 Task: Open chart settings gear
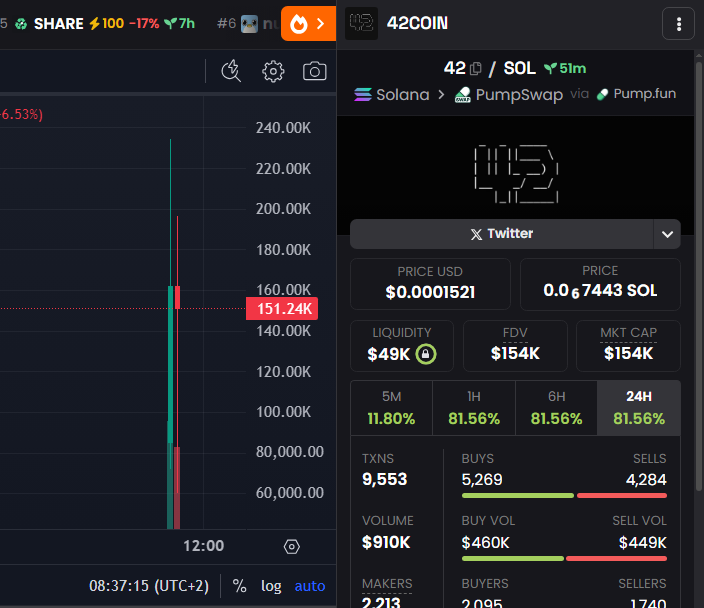click(273, 71)
